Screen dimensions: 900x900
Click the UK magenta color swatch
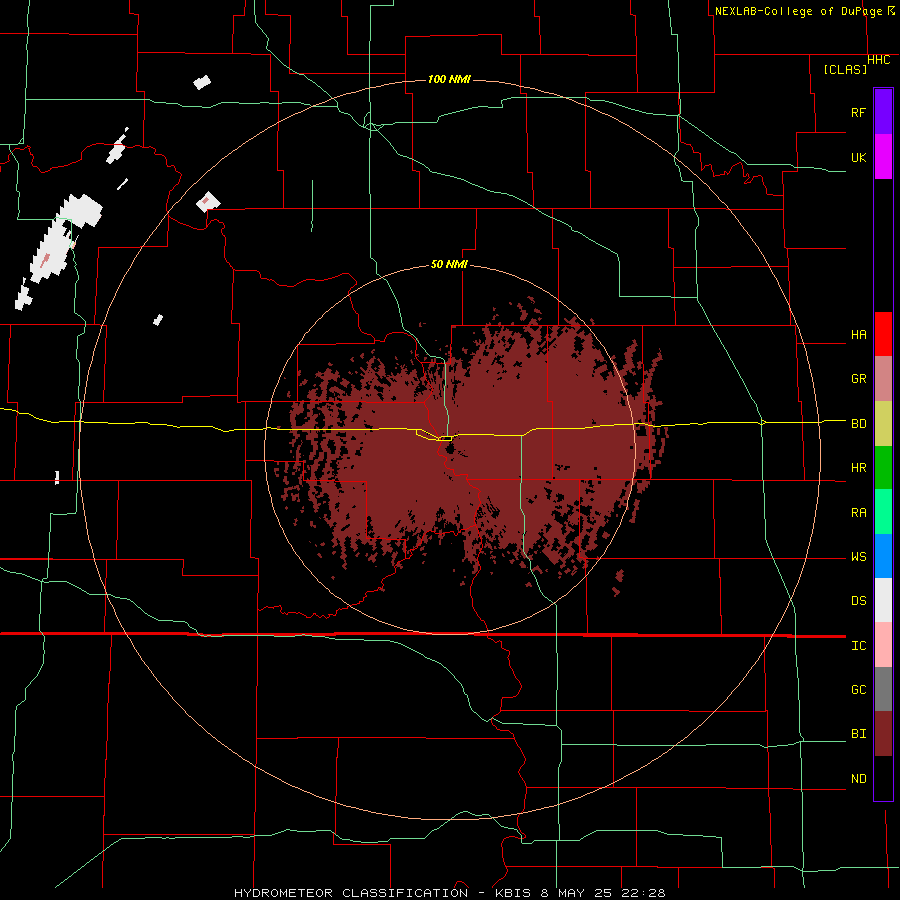pos(883,156)
